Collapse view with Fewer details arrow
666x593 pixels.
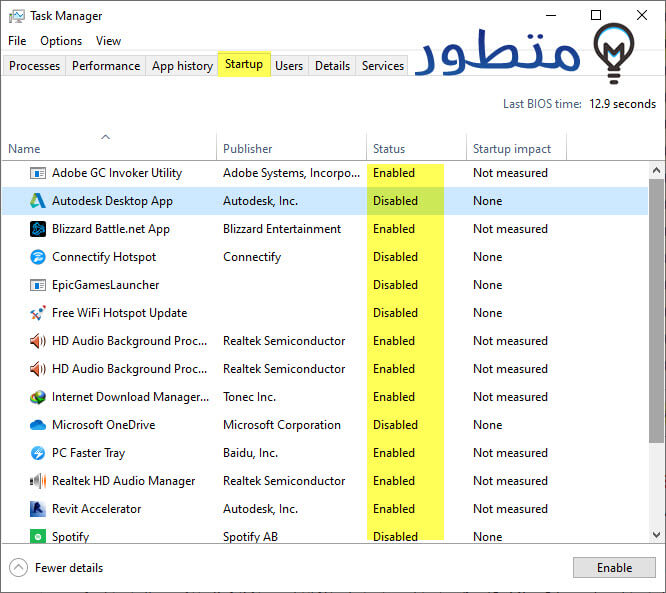click(18, 568)
